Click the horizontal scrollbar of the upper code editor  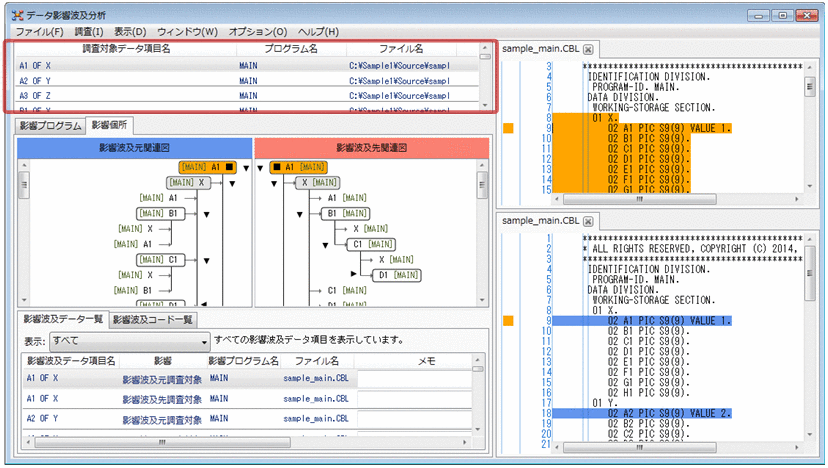[x=677, y=199]
